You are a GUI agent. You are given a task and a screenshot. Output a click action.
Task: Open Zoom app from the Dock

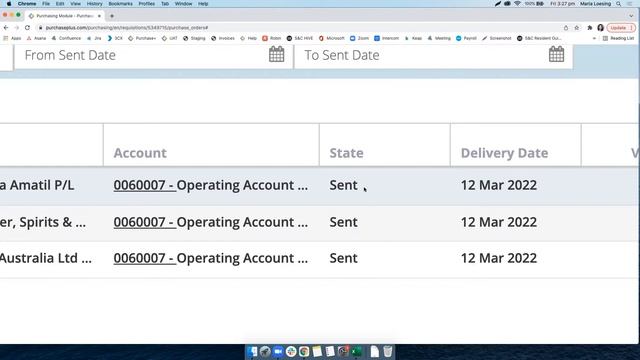coord(278,351)
